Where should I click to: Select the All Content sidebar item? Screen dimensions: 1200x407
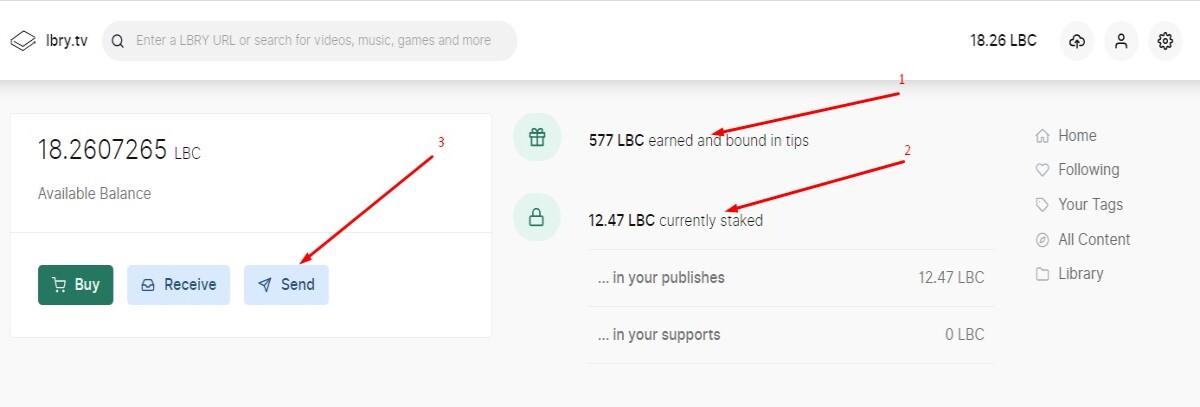pos(1083,240)
